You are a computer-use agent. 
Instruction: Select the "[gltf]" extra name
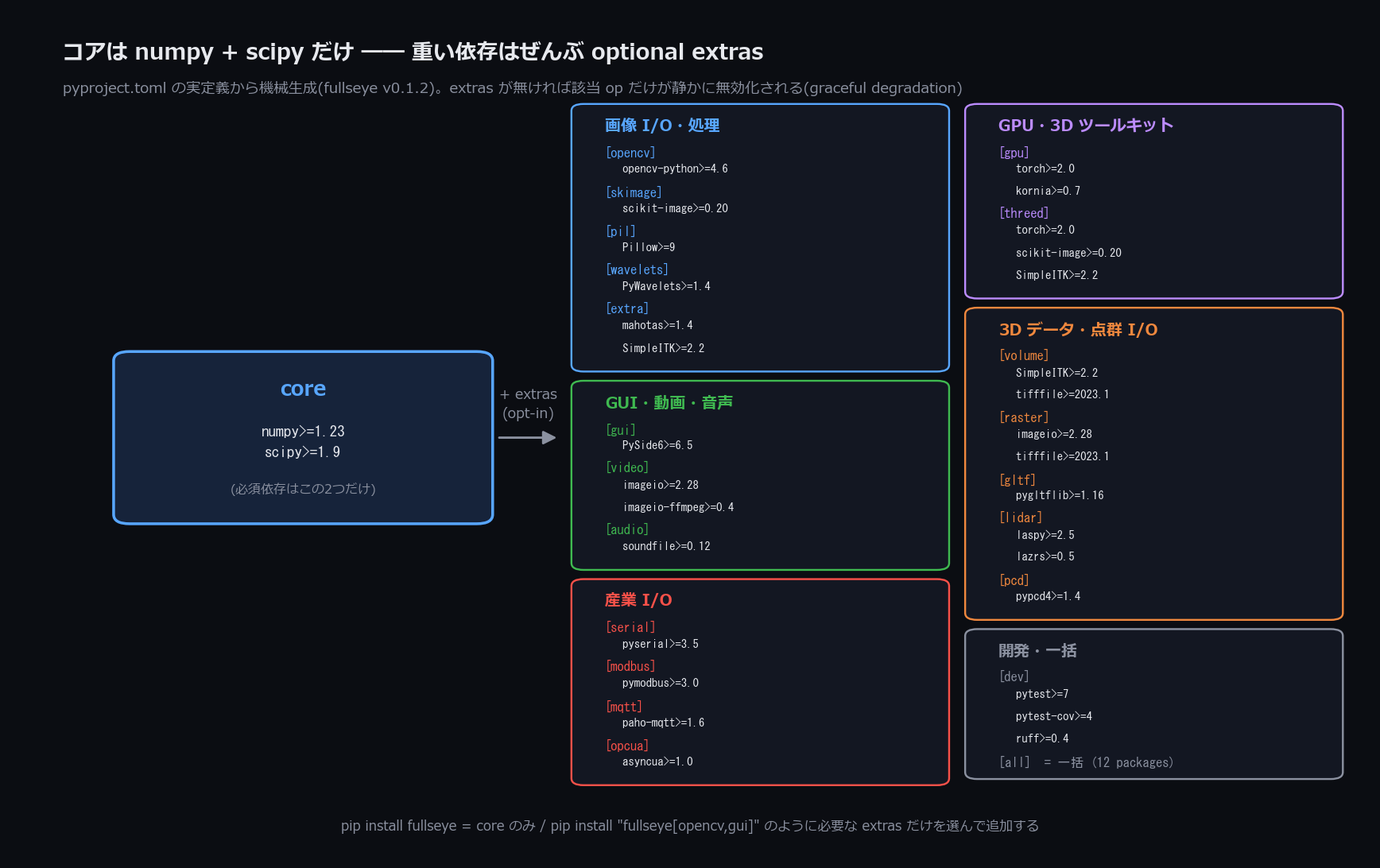click(x=1018, y=480)
